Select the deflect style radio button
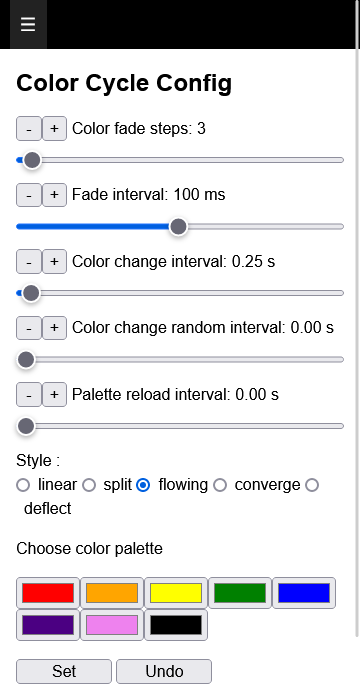 click(x=312, y=485)
